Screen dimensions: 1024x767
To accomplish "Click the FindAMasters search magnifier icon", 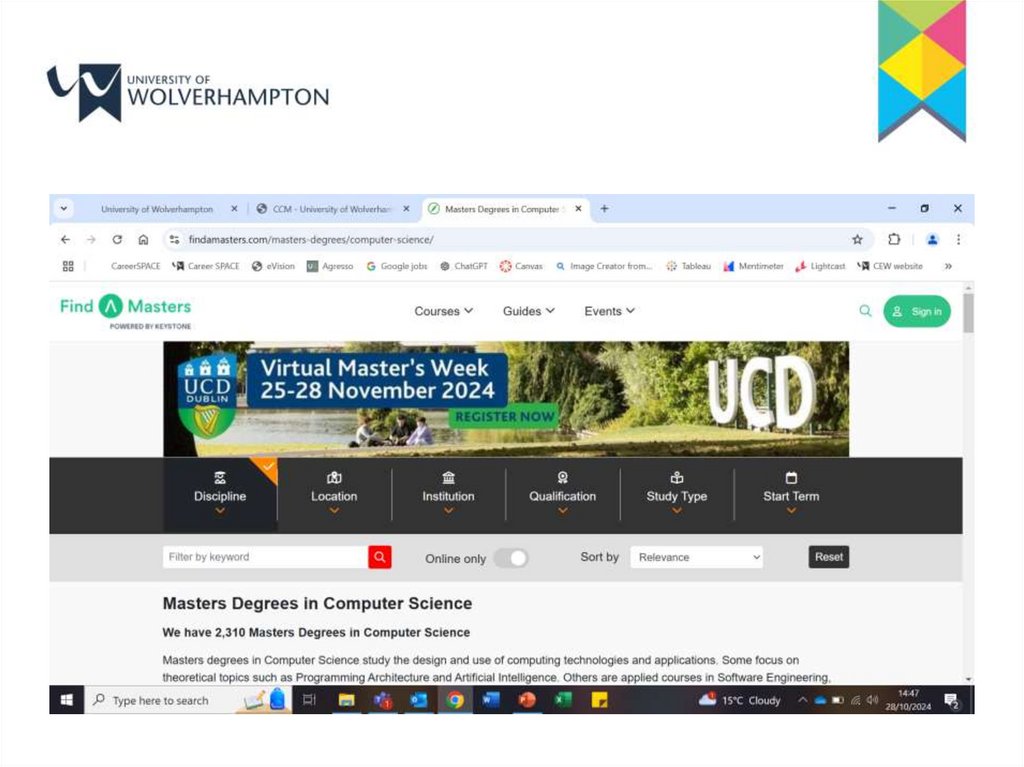I will coord(865,311).
